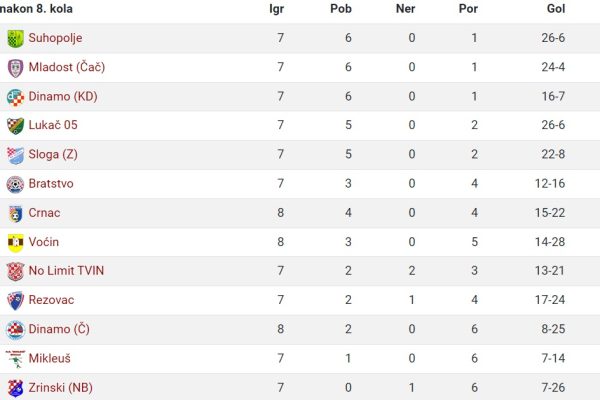600x400 pixels.
Task: Click the Zrinski (NB) club crest
Action: 15,388
